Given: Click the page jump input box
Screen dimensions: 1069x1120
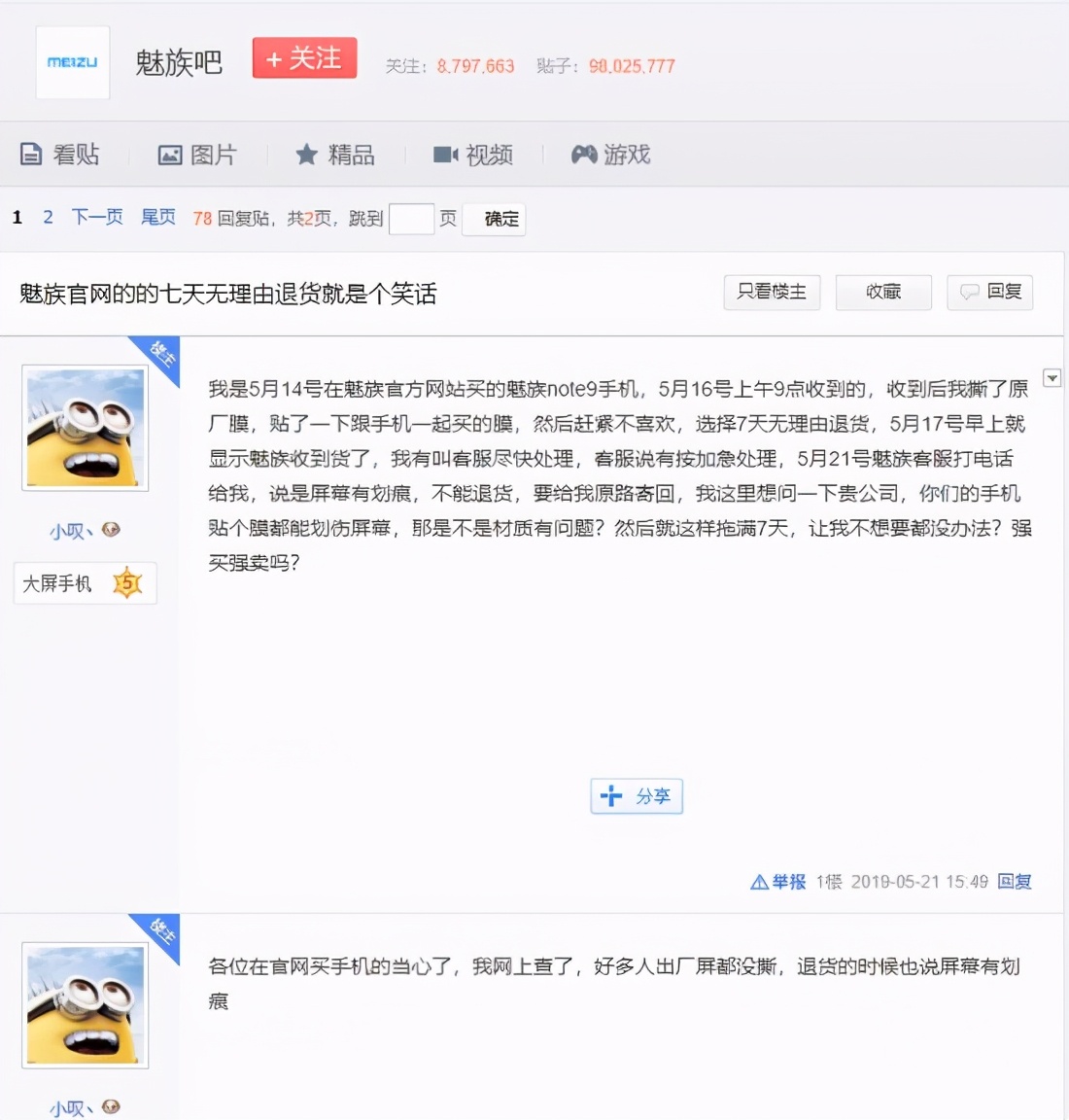Looking at the screenshot, I should click(x=412, y=219).
